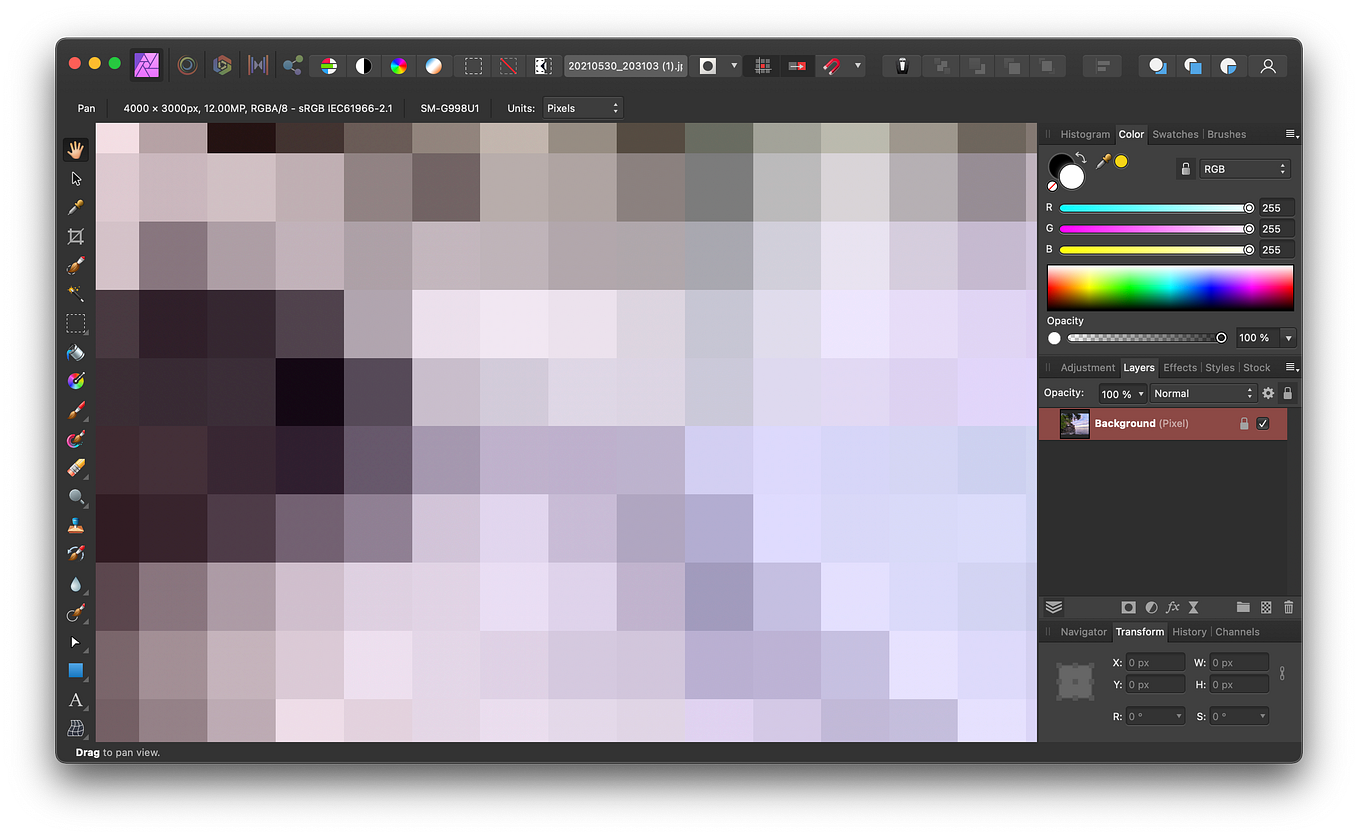
Task: Select the Mesh Warp tool
Action: coord(76,728)
